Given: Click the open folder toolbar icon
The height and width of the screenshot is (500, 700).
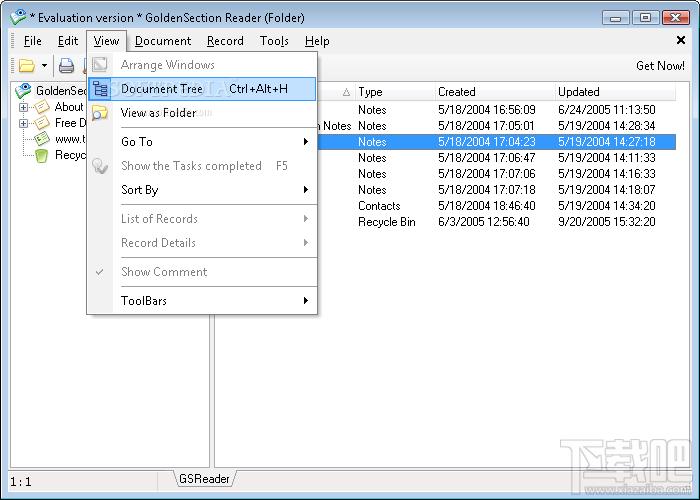Looking at the screenshot, I should point(27,66).
